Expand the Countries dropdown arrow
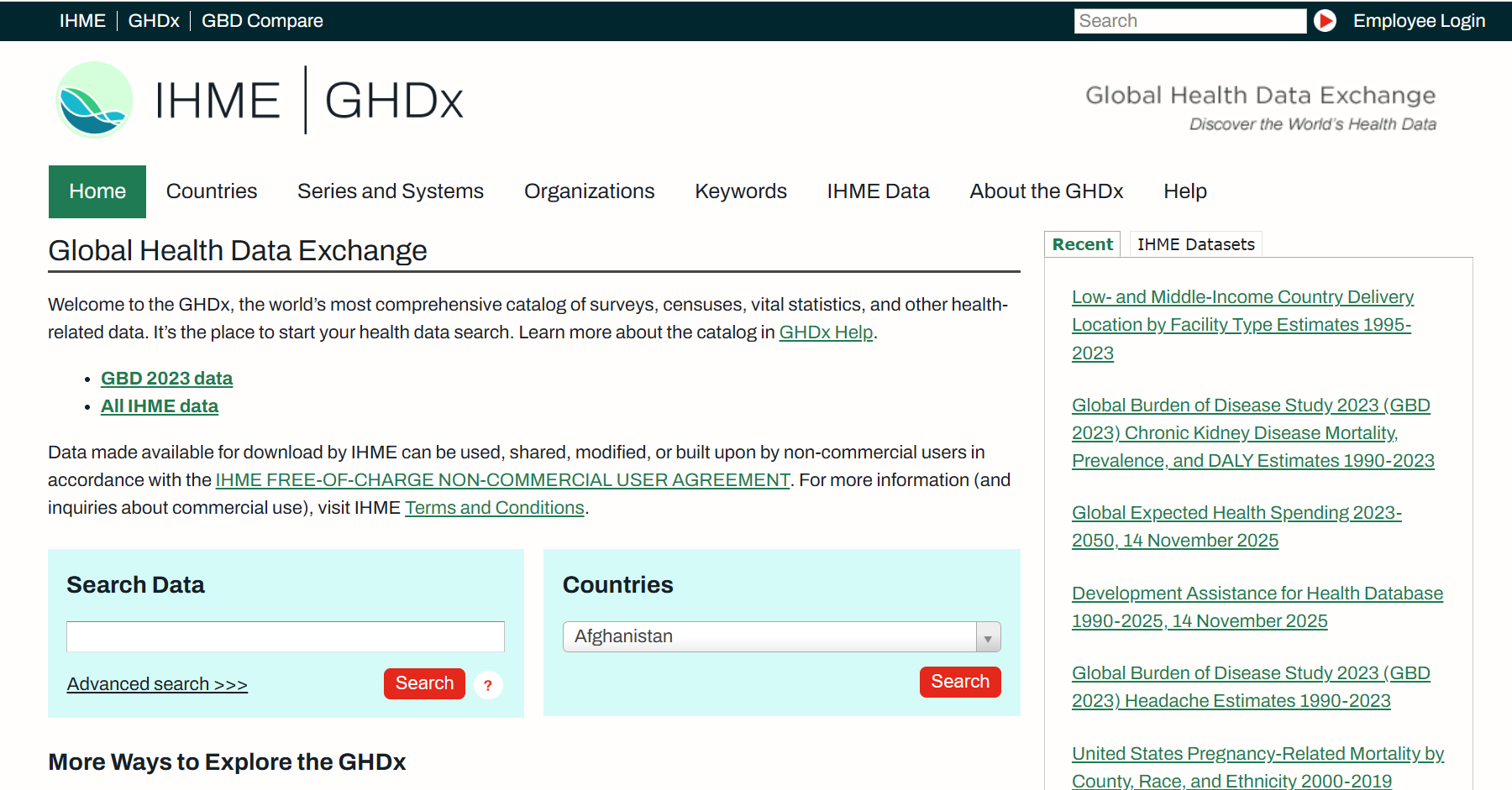Screen dimensions: 1512x790 (x=988, y=637)
